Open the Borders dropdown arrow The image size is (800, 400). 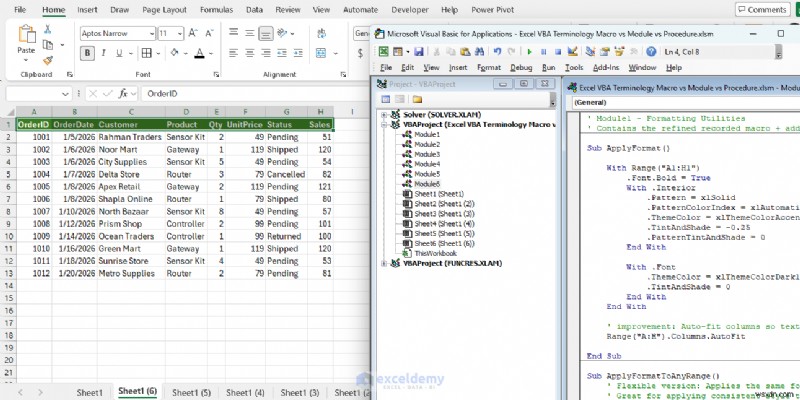pyautogui.click(x=158, y=53)
